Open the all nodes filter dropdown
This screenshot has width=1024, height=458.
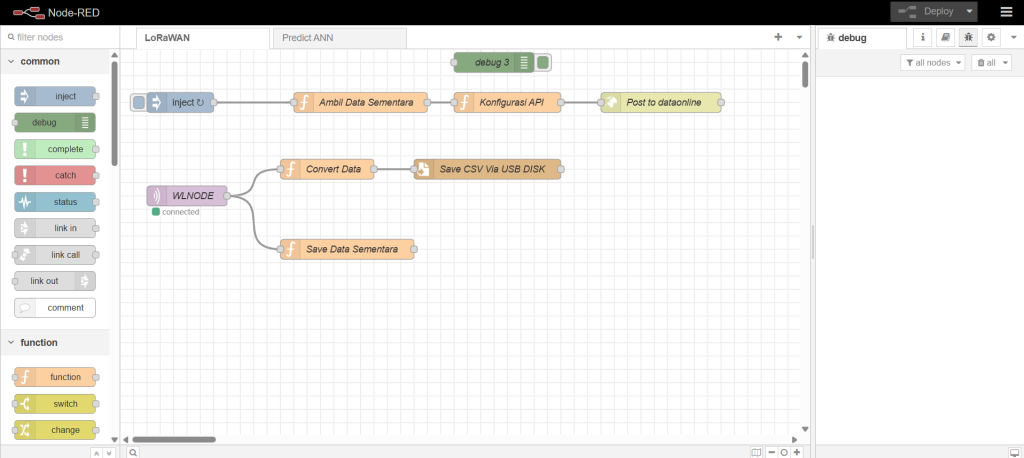(x=932, y=62)
